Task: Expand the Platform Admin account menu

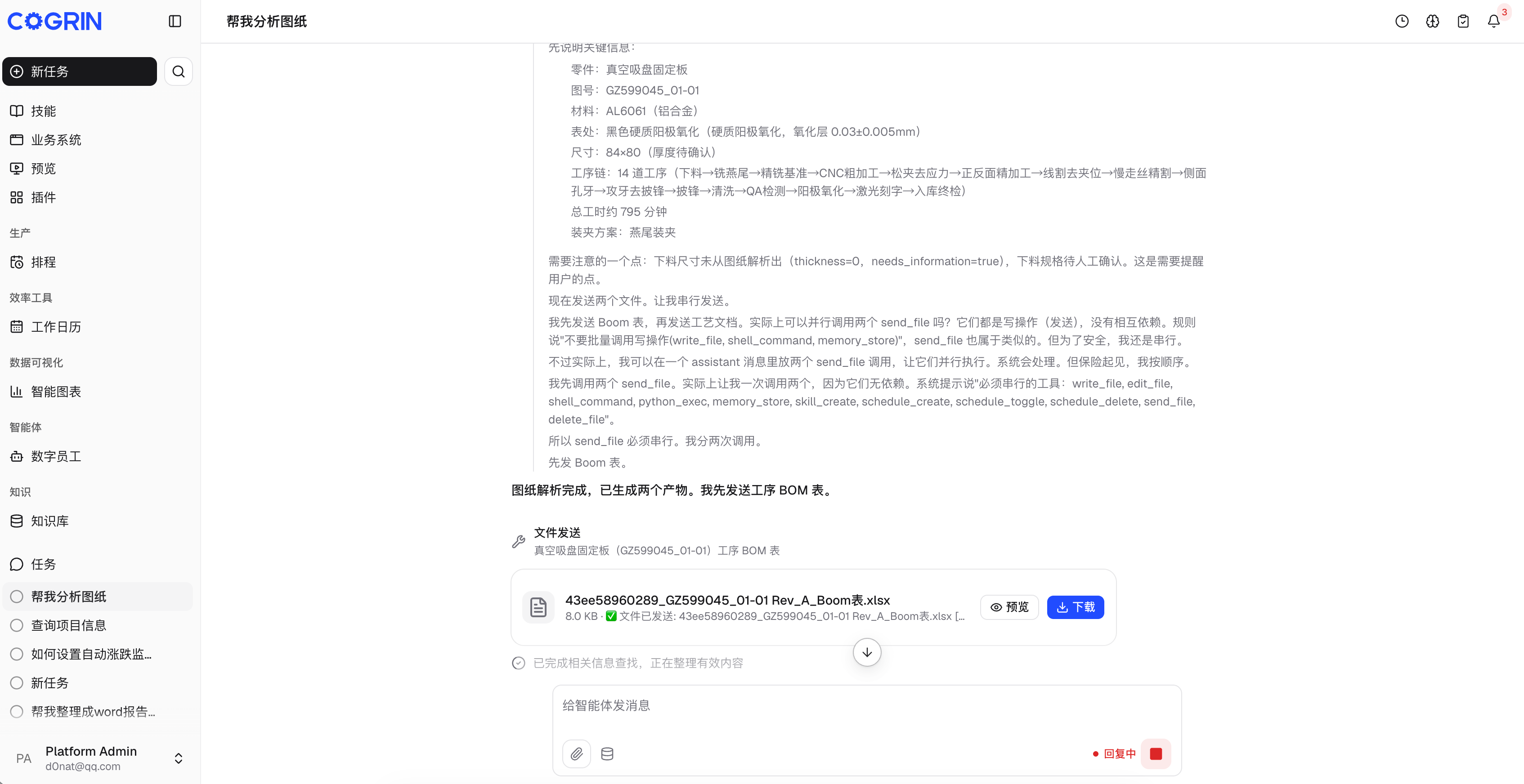Action: [x=178, y=758]
